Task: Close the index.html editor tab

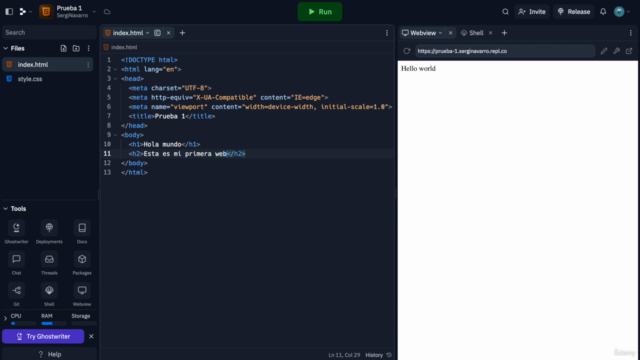Action: coord(168,33)
